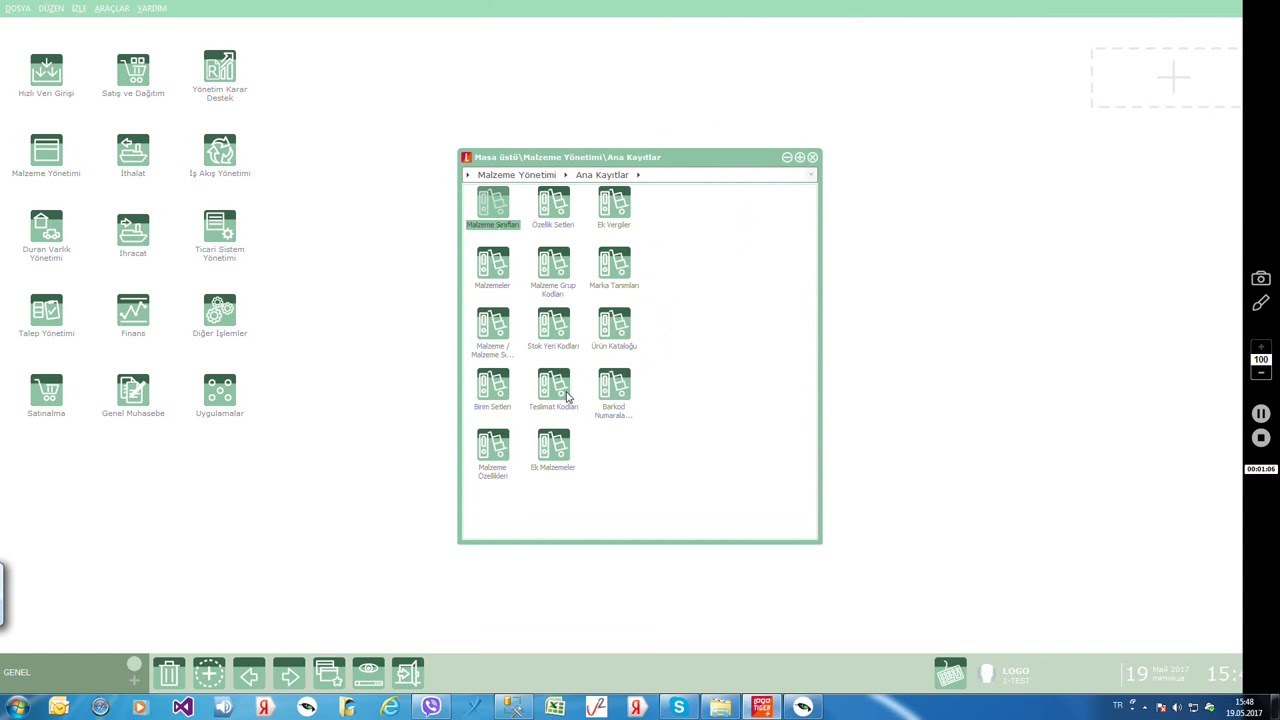Open Özellik Setleri icon
Screen dimensions: 1280x720
pyautogui.click(x=553, y=209)
